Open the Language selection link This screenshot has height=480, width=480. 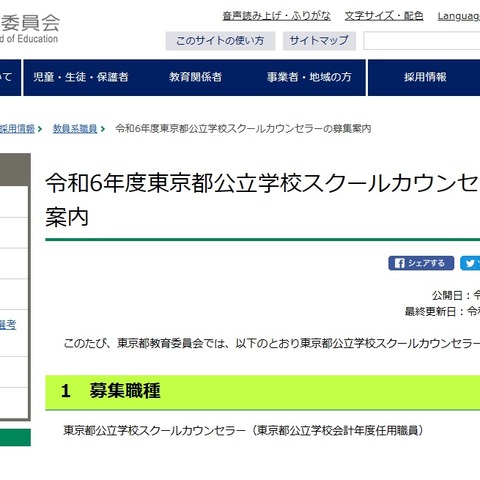(459, 16)
